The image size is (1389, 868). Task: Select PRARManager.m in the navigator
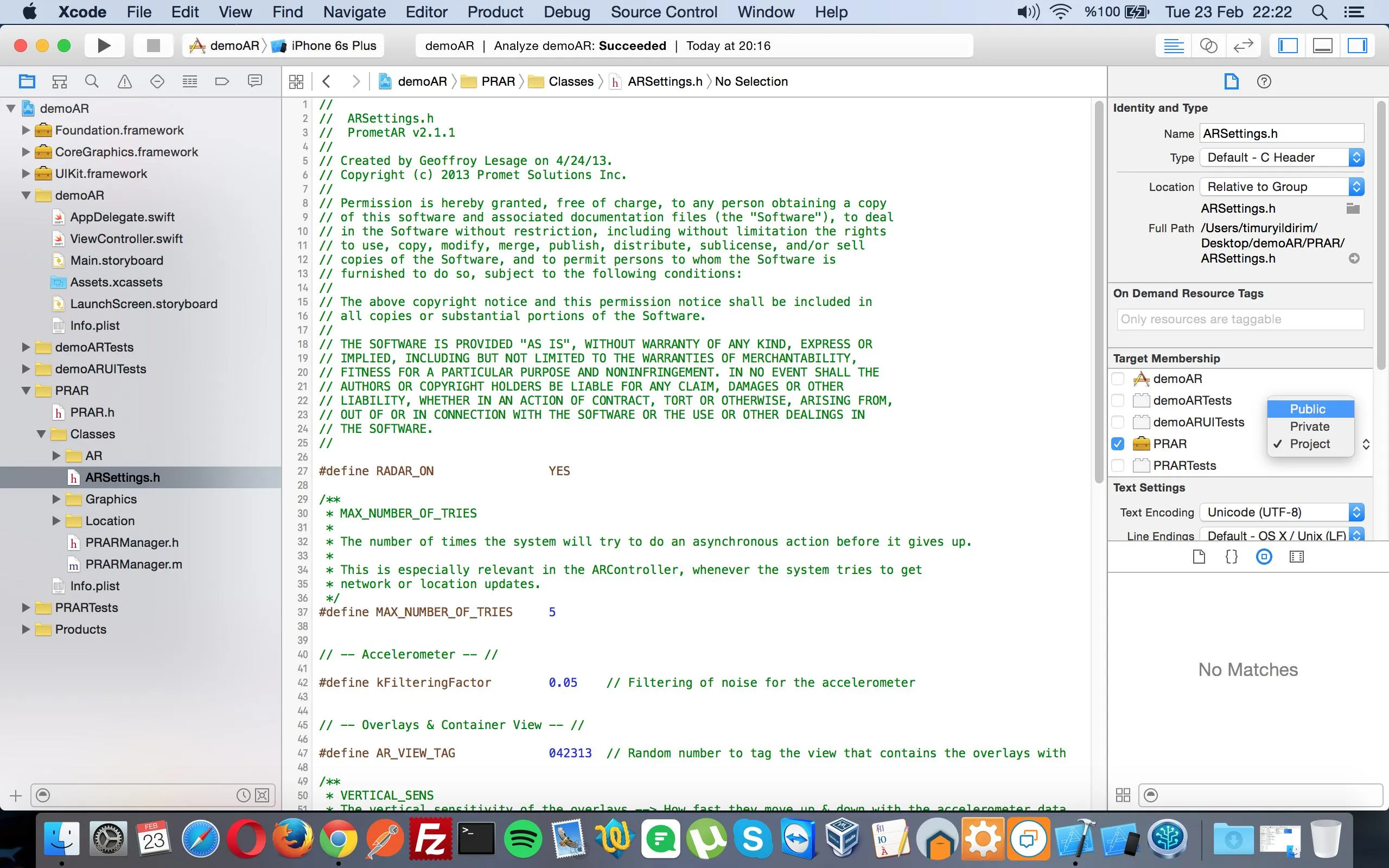133,564
